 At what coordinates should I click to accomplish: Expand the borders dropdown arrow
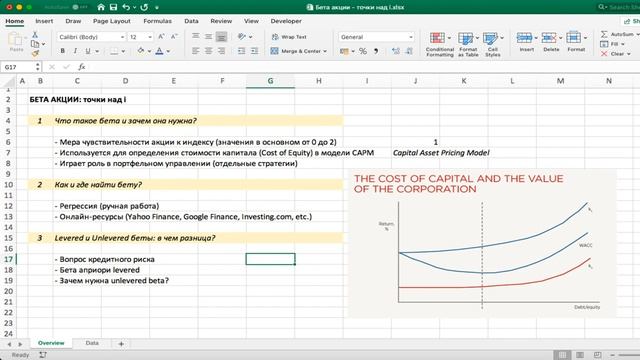[123, 51]
